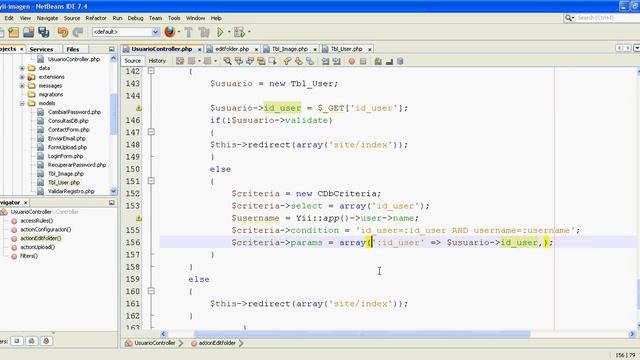
Task: Click the Find Next Occurrence icon
Action: tap(250, 61)
